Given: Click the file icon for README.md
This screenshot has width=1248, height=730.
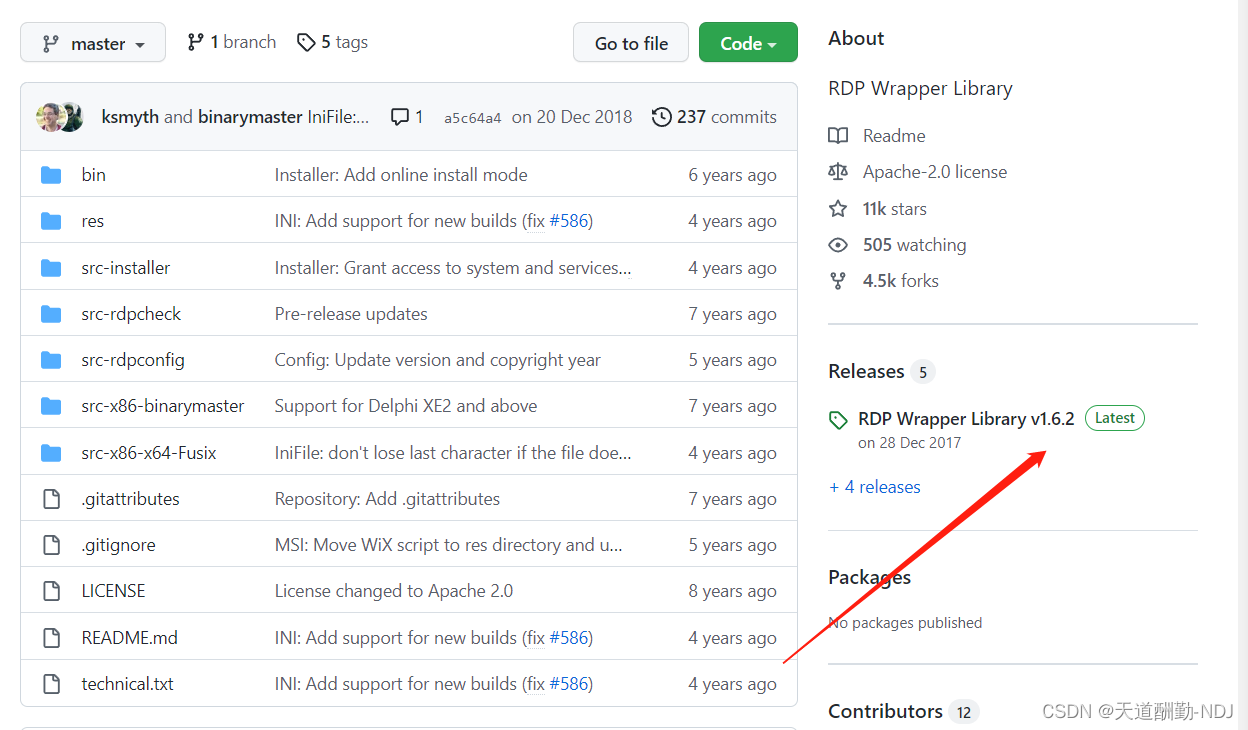Looking at the screenshot, I should [51, 638].
